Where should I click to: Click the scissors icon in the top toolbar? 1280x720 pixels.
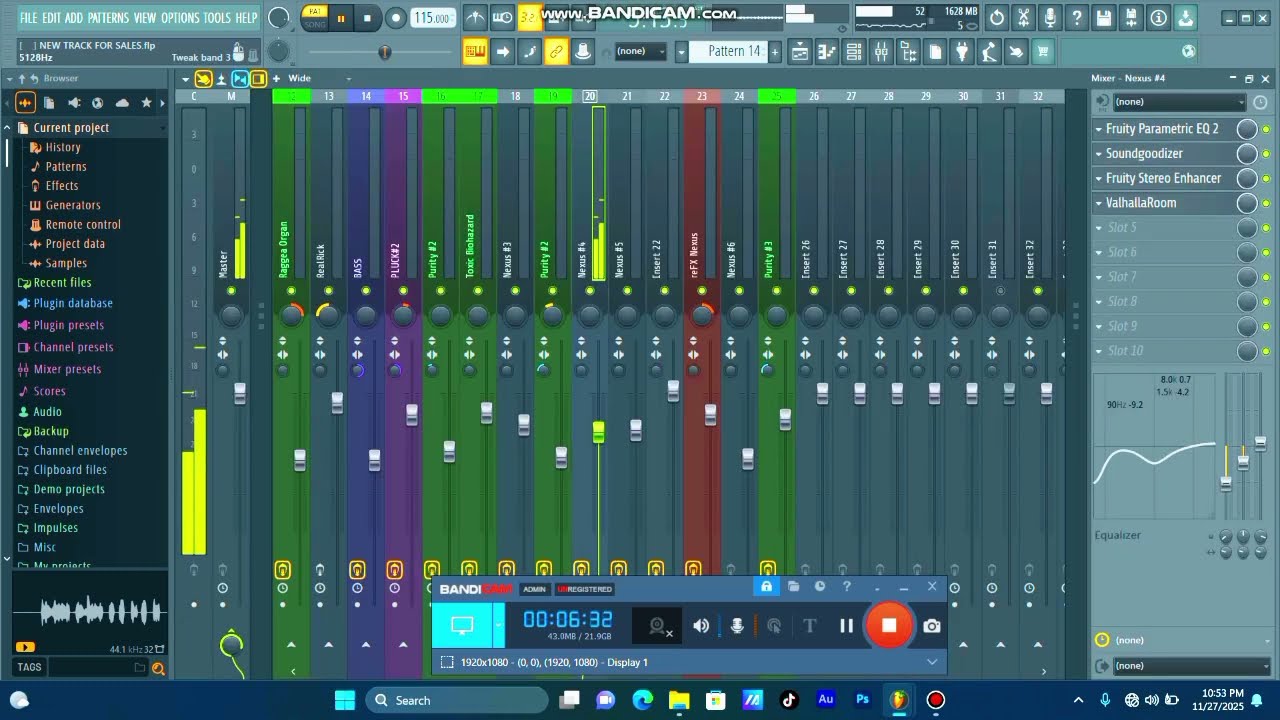1024,18
